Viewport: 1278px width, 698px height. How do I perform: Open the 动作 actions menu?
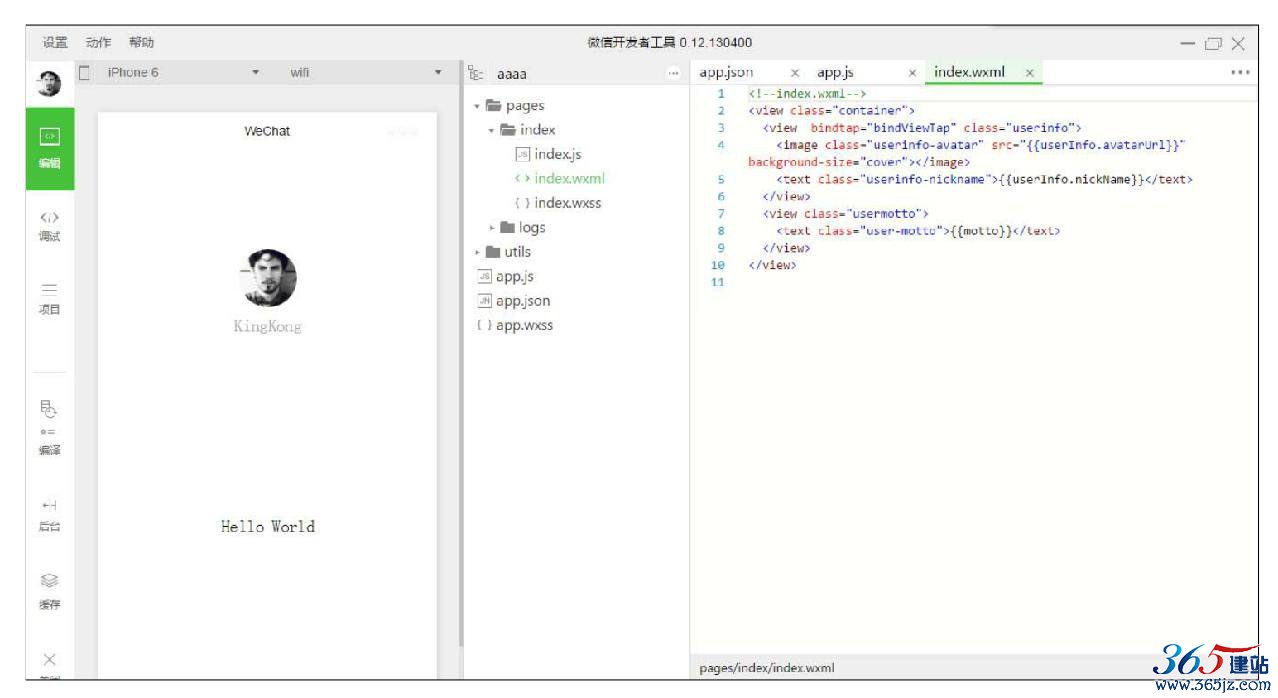click(98, 42)
